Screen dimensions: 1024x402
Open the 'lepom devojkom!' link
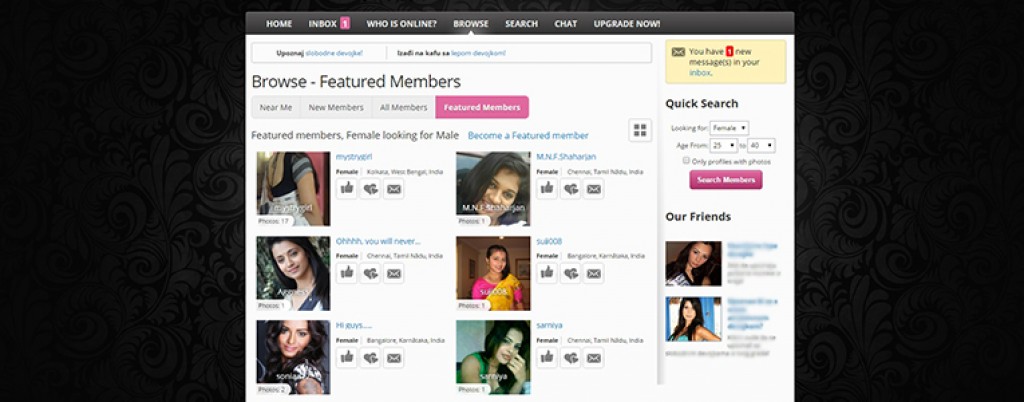pos(477,53)
